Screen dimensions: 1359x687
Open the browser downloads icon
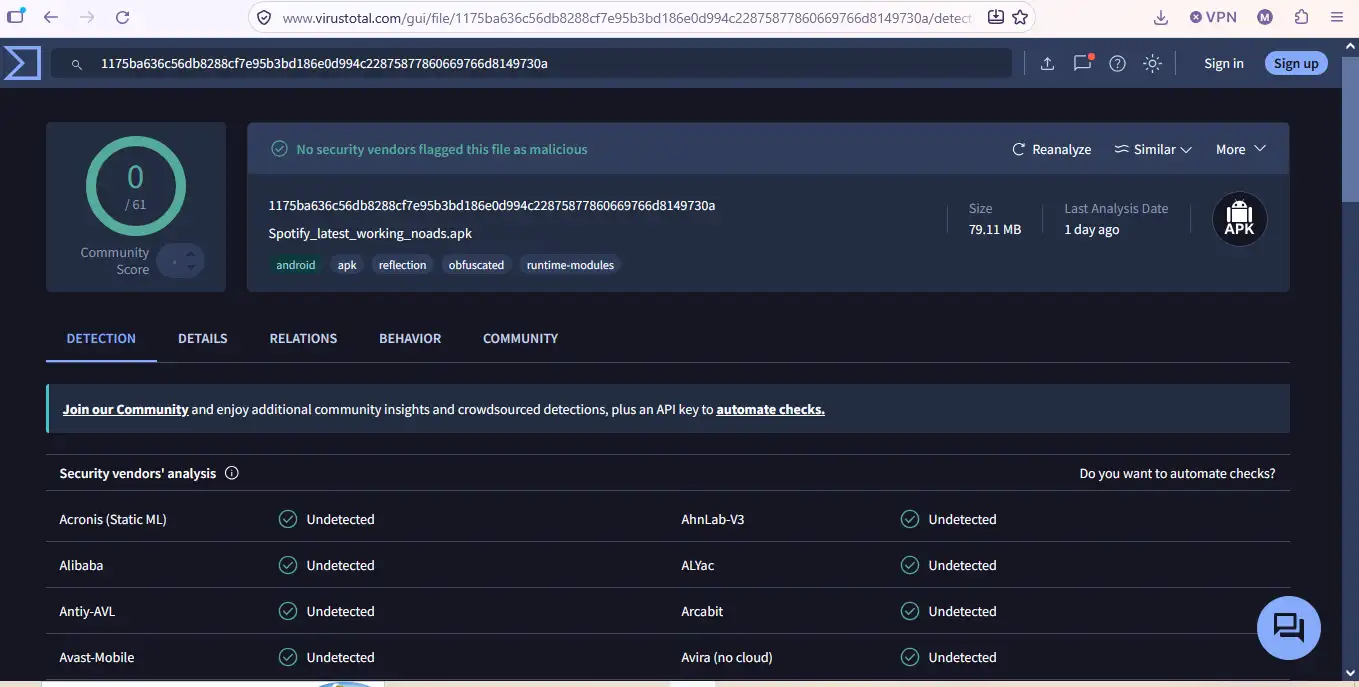tap(1161, 17)
